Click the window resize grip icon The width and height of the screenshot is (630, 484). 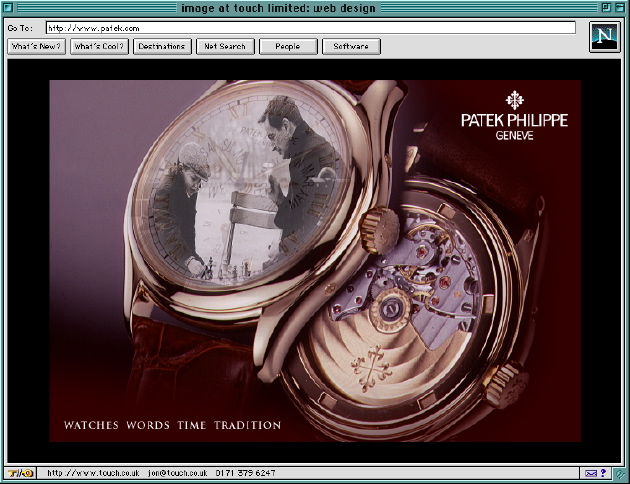pos(620,474)
